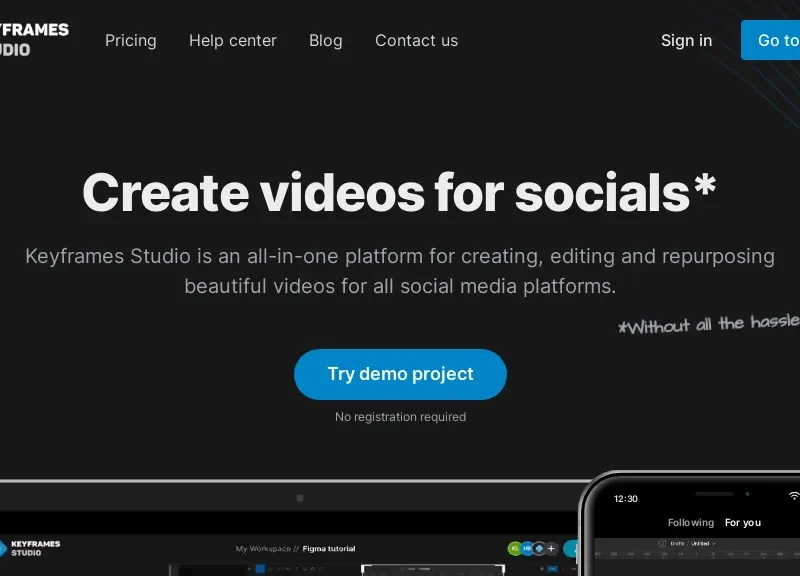
Task: Click the Keyframes Studio logo in app preview
Action: [x=30, y=548]
